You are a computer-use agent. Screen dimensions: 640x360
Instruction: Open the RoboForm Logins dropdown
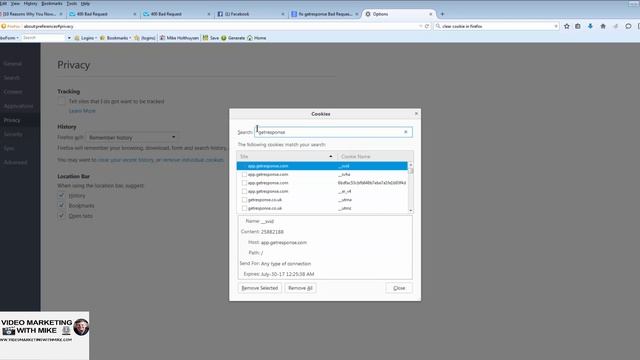coord(86,38)
